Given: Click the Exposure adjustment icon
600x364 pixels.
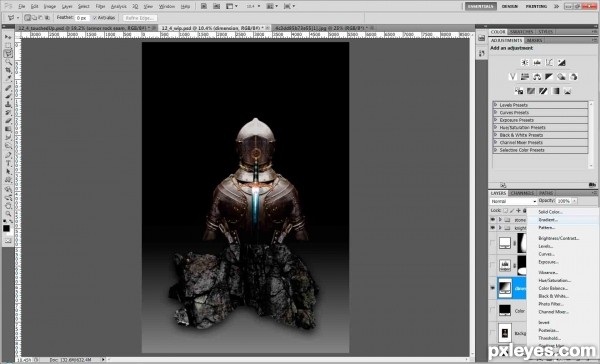Looking at the screenshot, I should click(561, 62).
